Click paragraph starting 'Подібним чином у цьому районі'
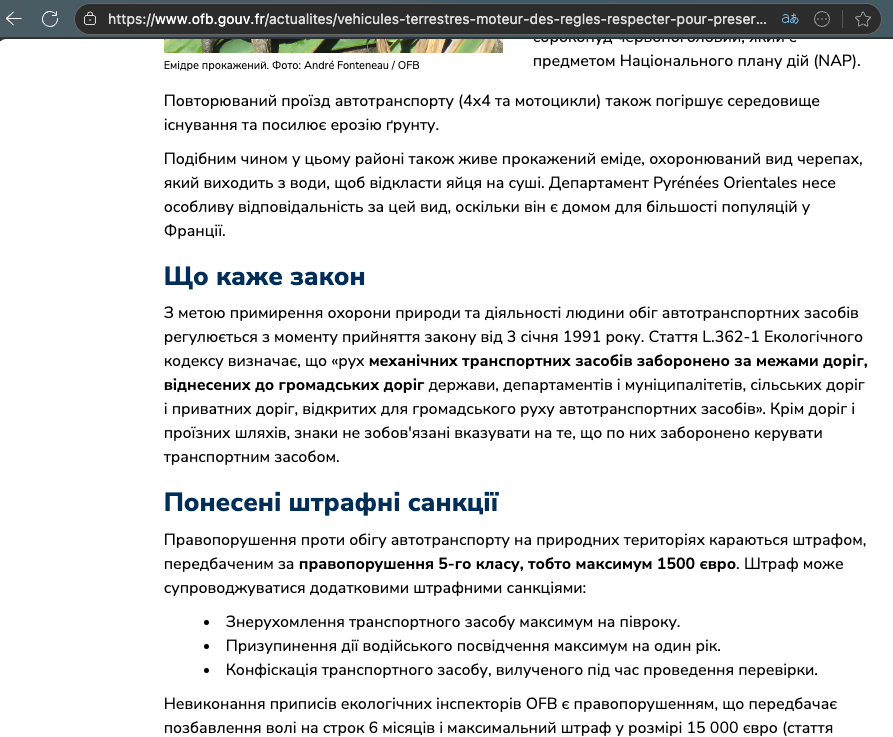 coord(513,195)
